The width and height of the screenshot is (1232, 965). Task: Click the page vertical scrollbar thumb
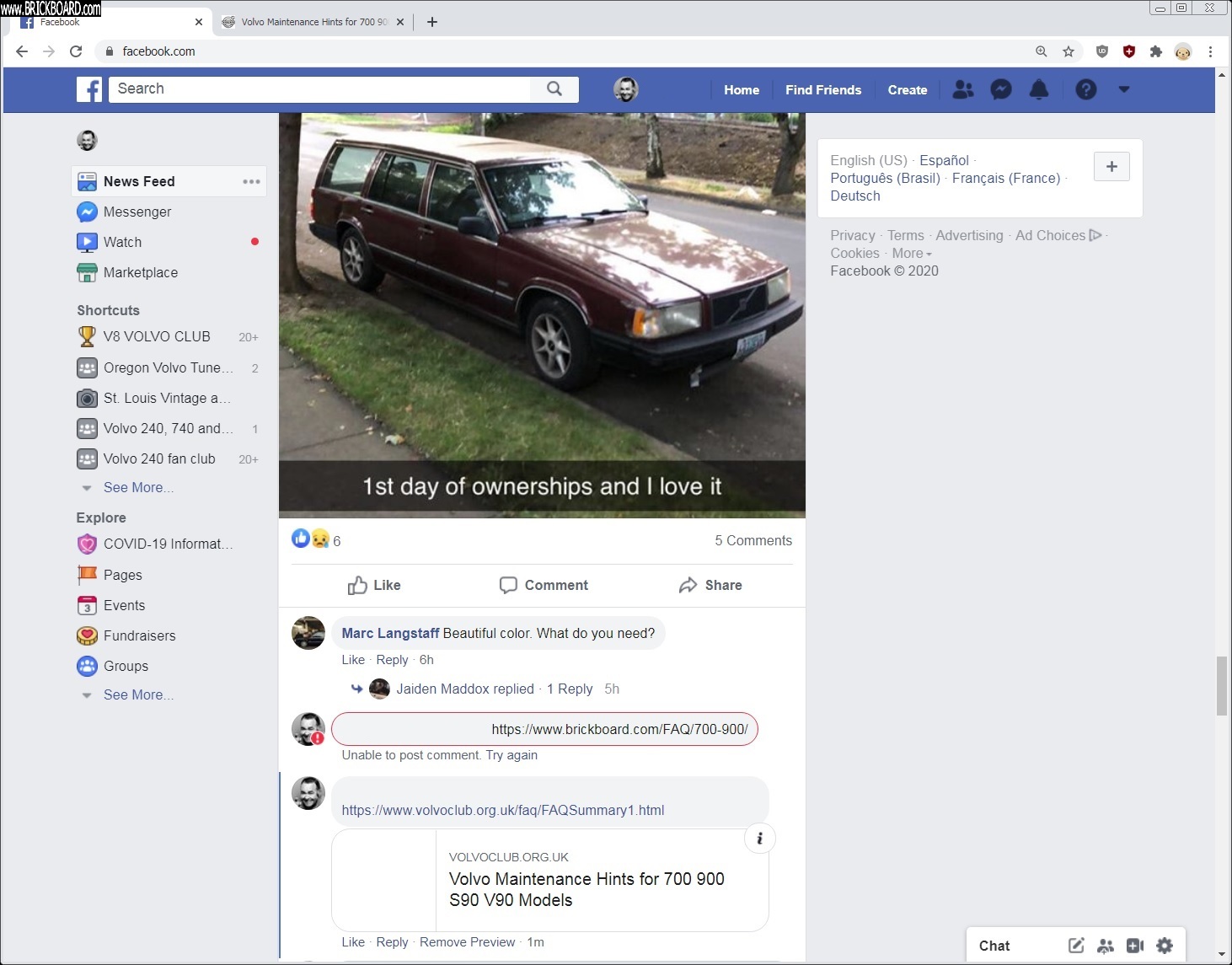pyautogui.click(x=1222, y=685)
